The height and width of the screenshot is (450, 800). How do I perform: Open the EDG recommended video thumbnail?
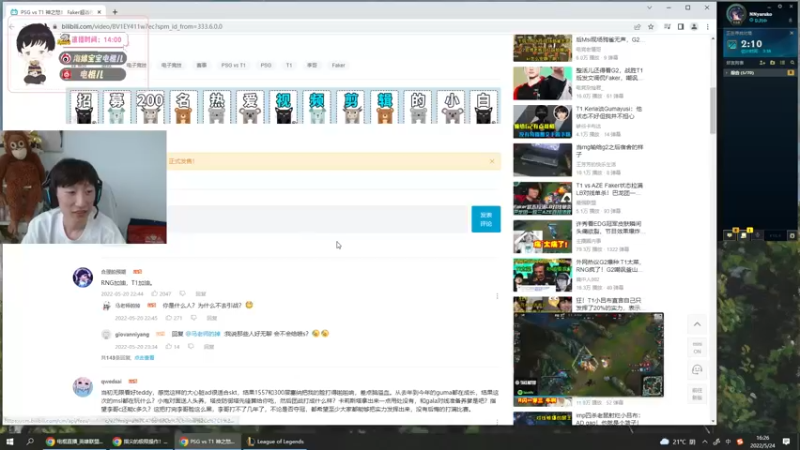pos(542,236)
